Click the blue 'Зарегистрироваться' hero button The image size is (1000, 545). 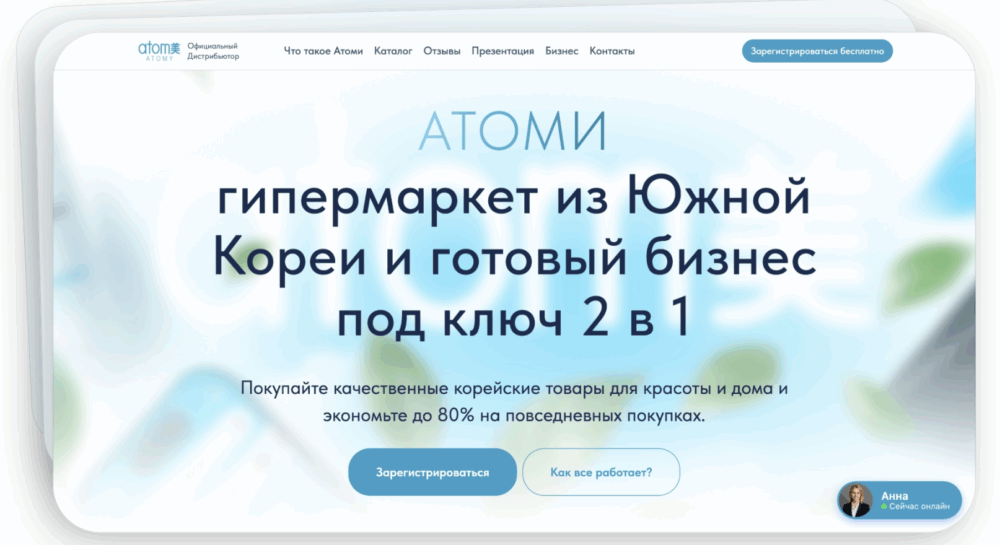(x=432, y=472)
